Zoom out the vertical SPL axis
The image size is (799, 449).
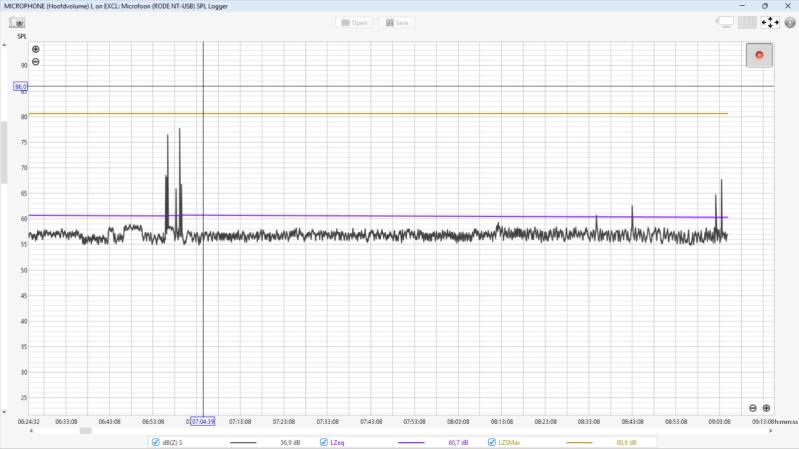[x=36, y=62]
